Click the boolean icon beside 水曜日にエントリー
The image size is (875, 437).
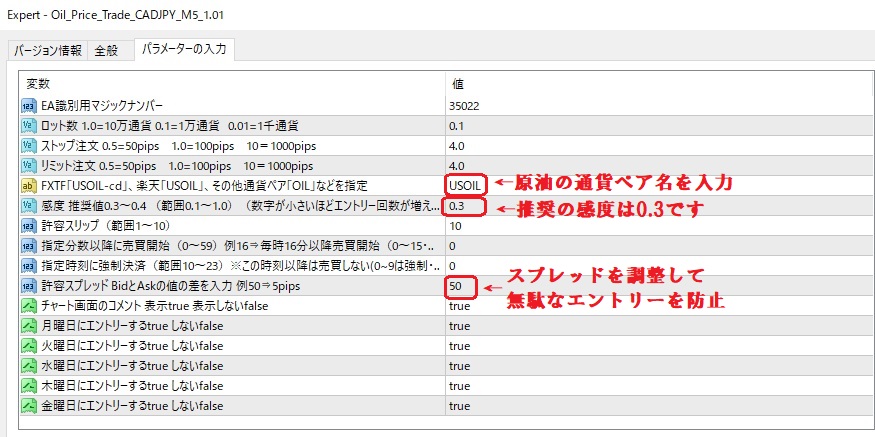(x=28, y=366)
